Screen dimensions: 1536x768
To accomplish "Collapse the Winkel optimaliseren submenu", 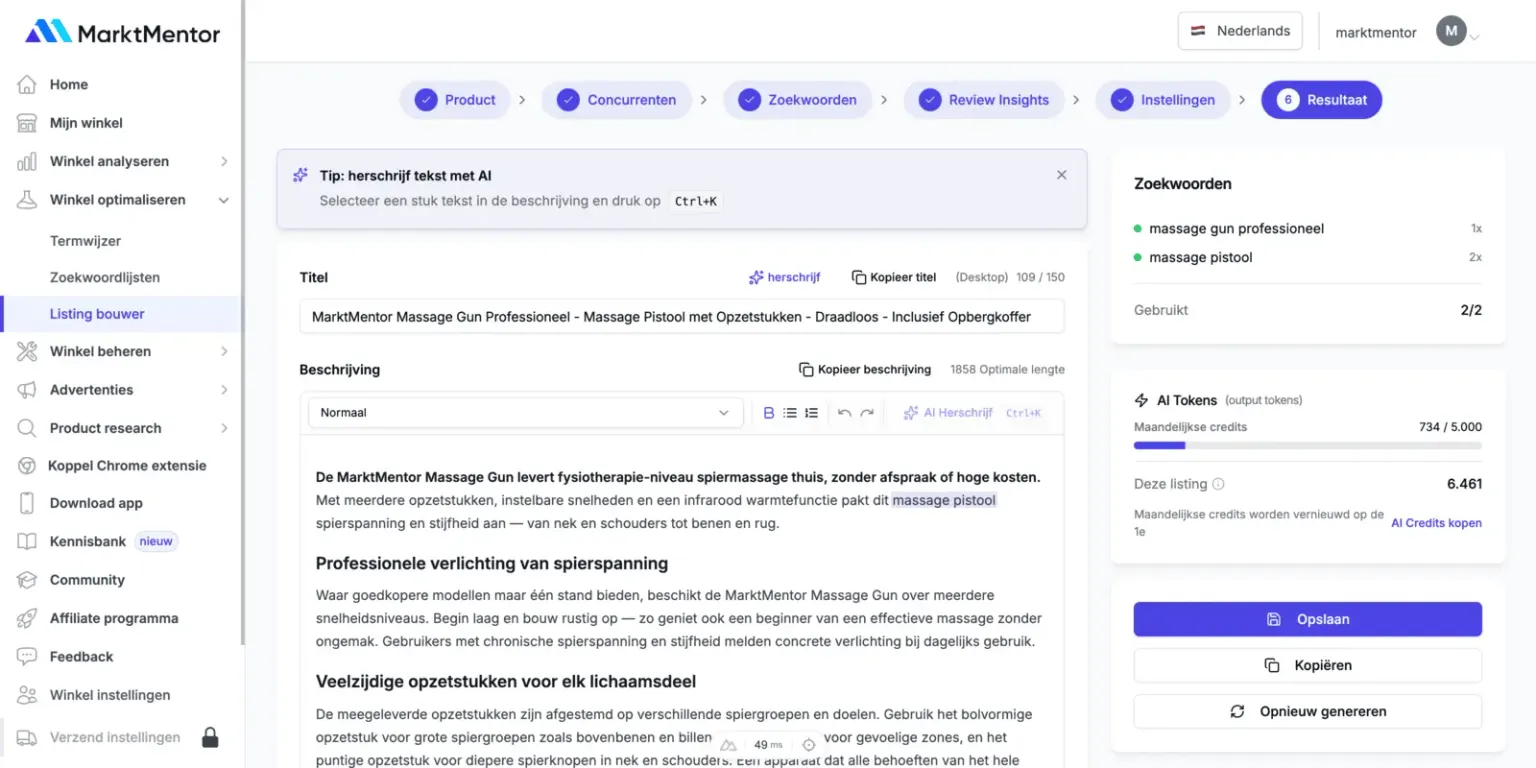I will coord(224,200).
